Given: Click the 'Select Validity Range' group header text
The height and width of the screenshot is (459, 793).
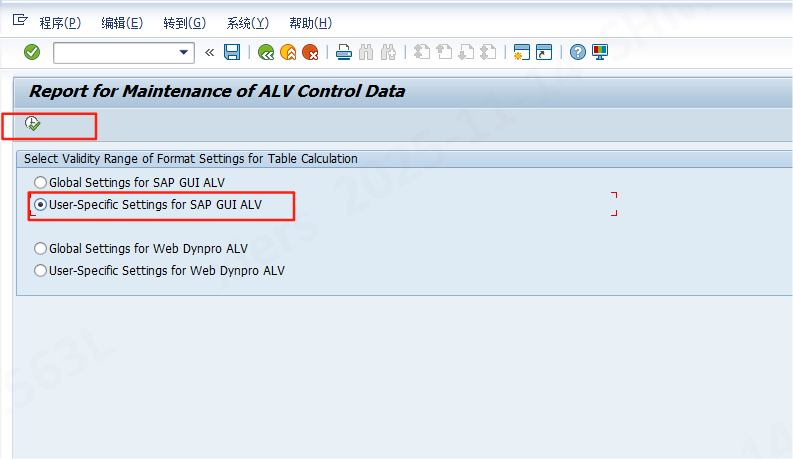Looking at the screenshot, I should click(x=191, y=159).
